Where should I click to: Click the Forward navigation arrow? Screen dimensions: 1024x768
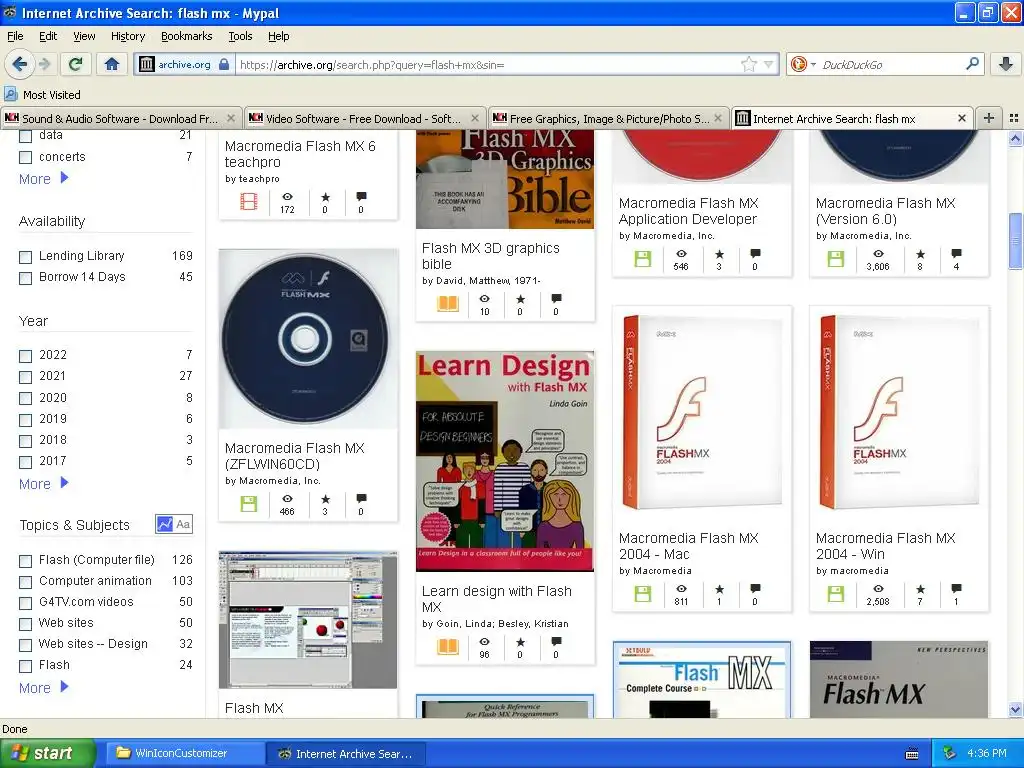[44, 64]
